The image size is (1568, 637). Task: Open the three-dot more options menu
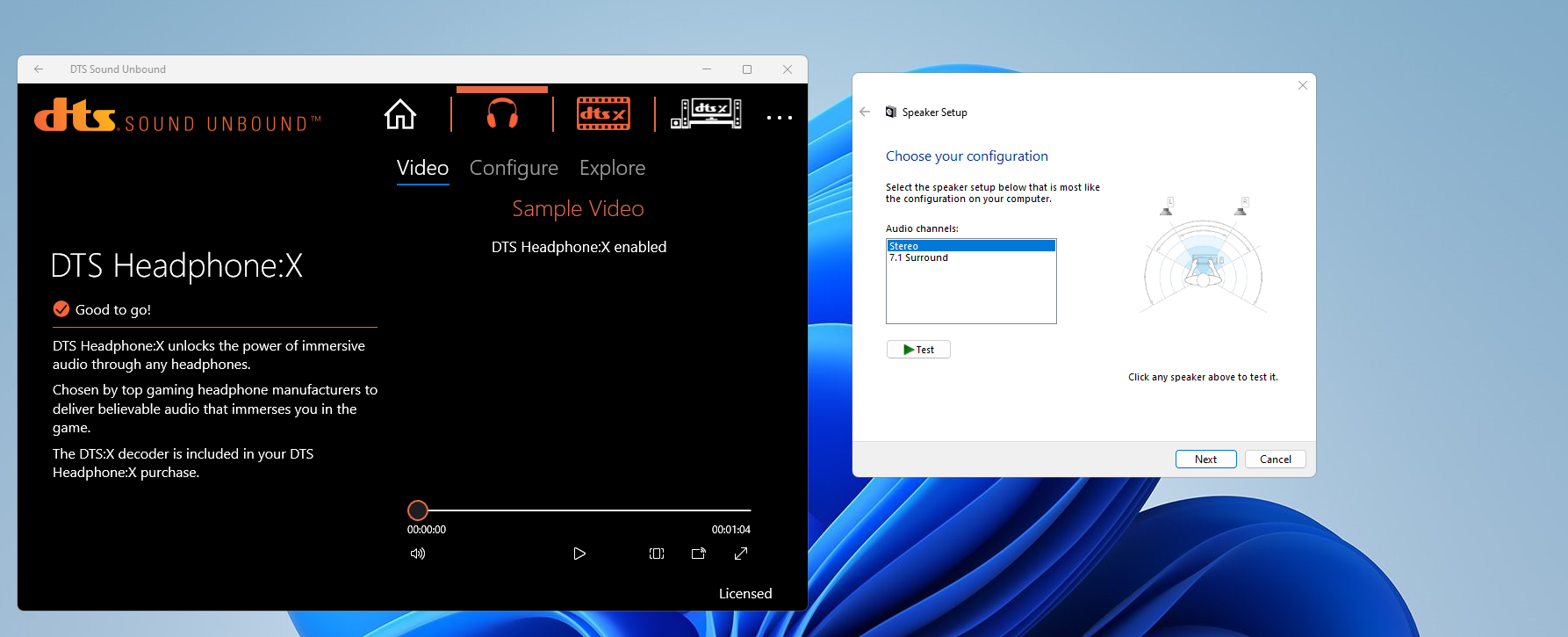[x=780, y=117]
